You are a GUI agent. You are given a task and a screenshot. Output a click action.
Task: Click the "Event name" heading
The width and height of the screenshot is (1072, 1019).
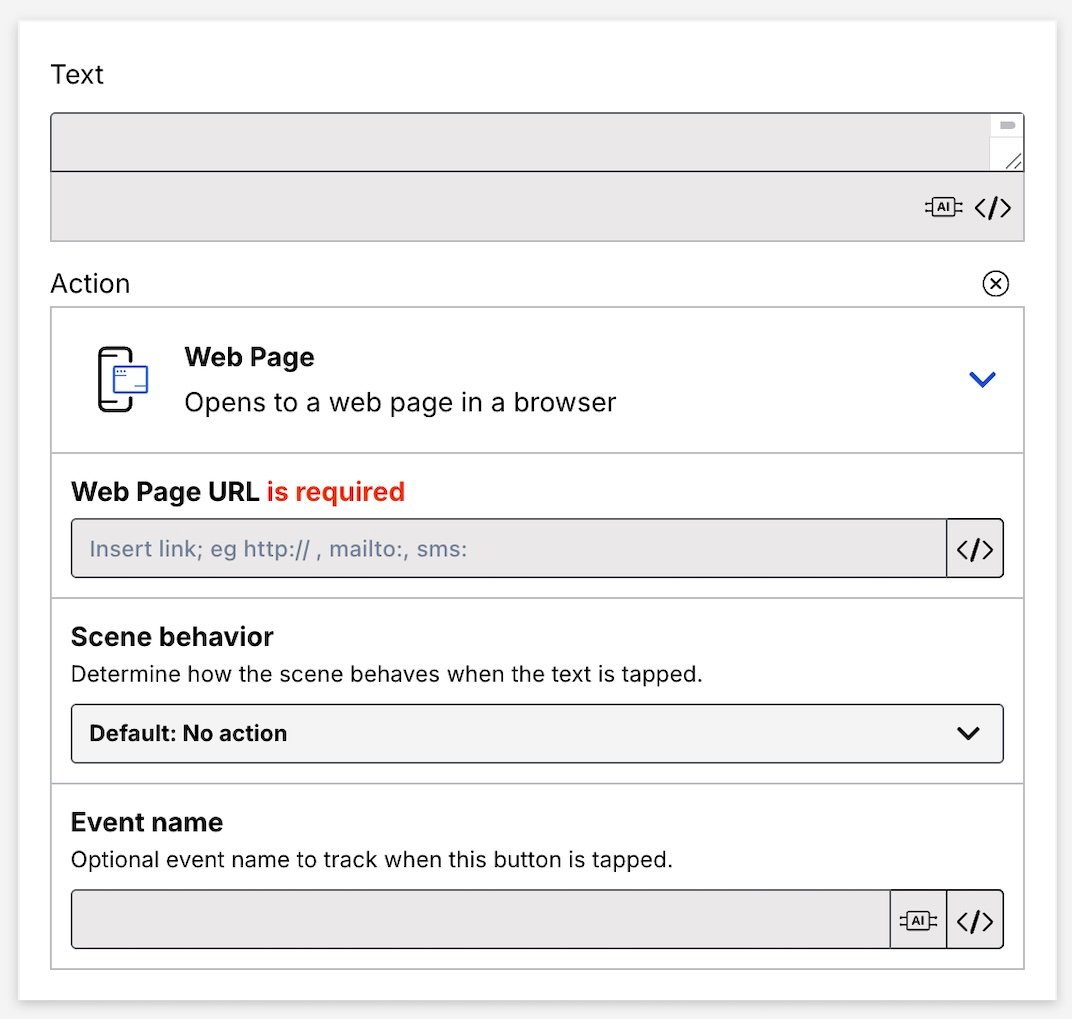point(147,822)
